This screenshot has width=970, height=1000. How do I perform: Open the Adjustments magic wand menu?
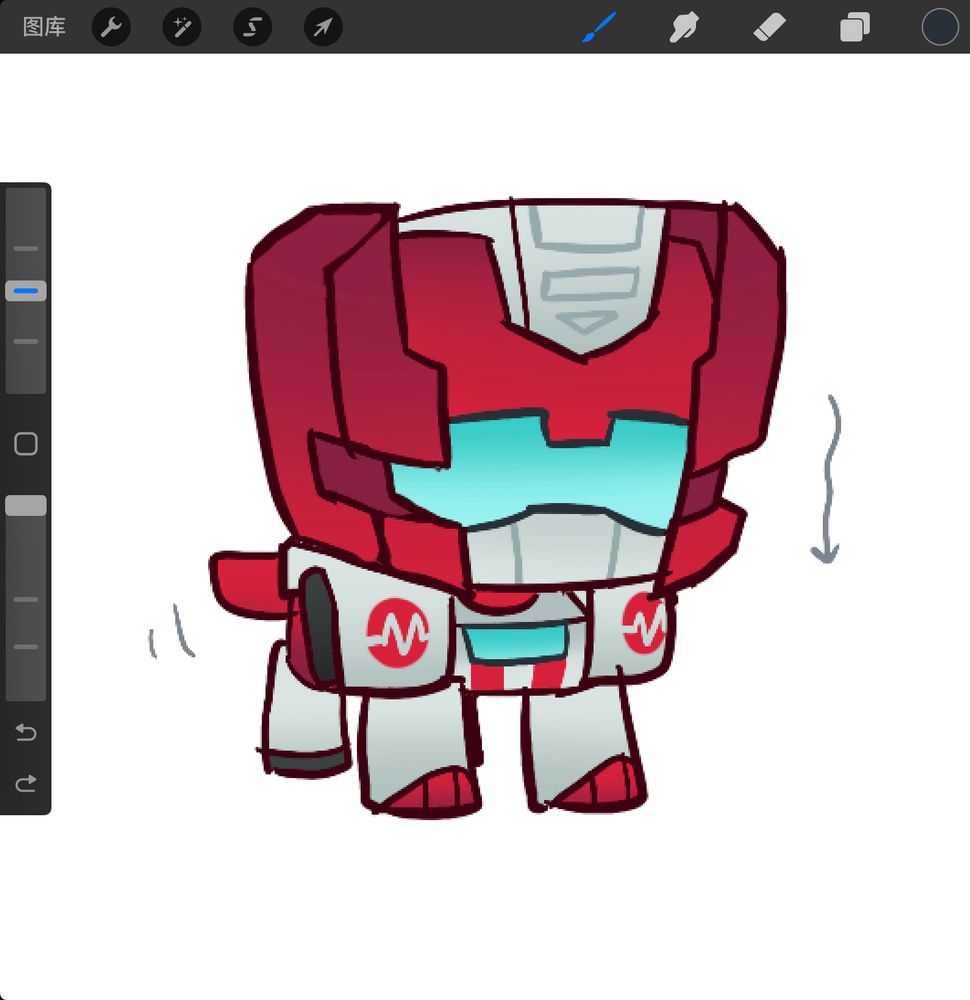[182, 27]
